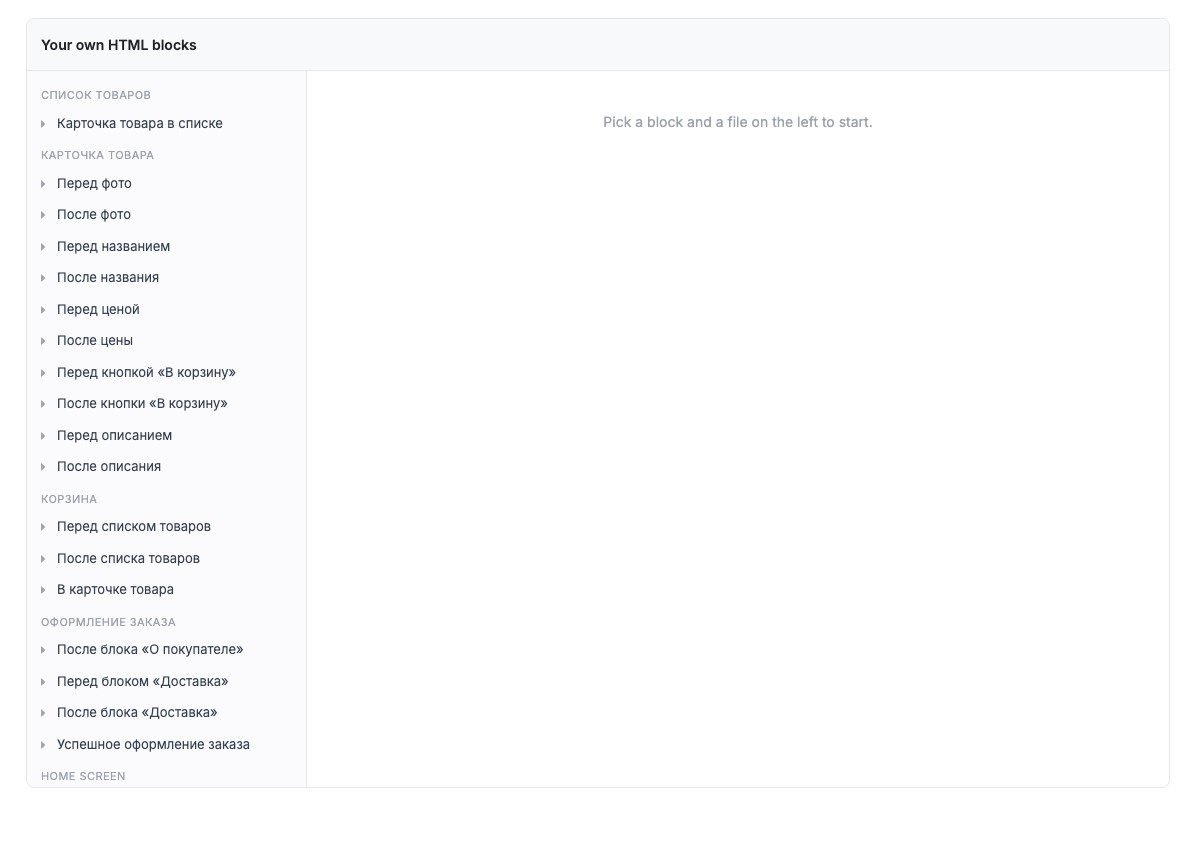Expand arrow beside Успешное оформление заказа
1196x848 pixels.
tap(43, 745)
